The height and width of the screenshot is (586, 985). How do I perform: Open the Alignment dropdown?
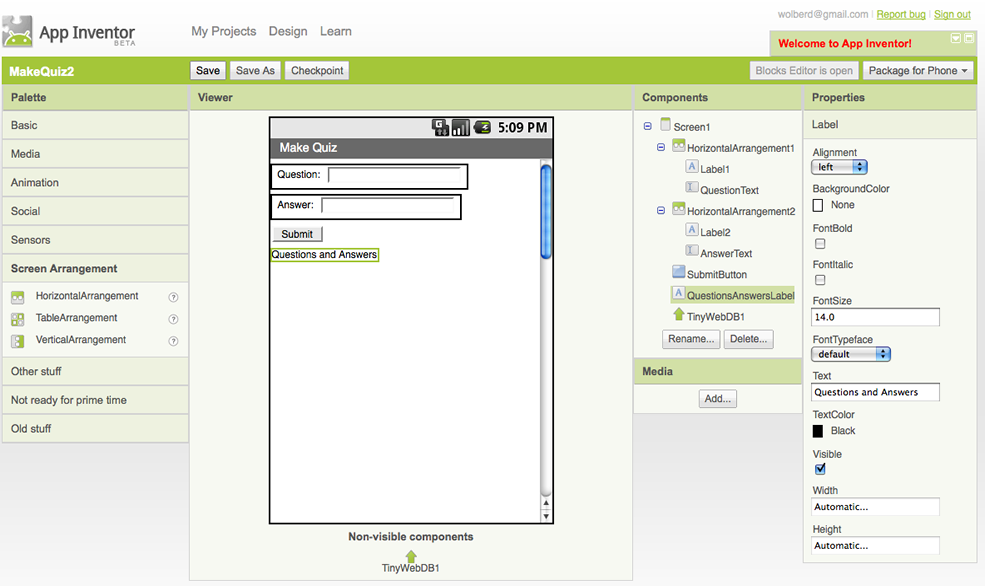[839, 167]
